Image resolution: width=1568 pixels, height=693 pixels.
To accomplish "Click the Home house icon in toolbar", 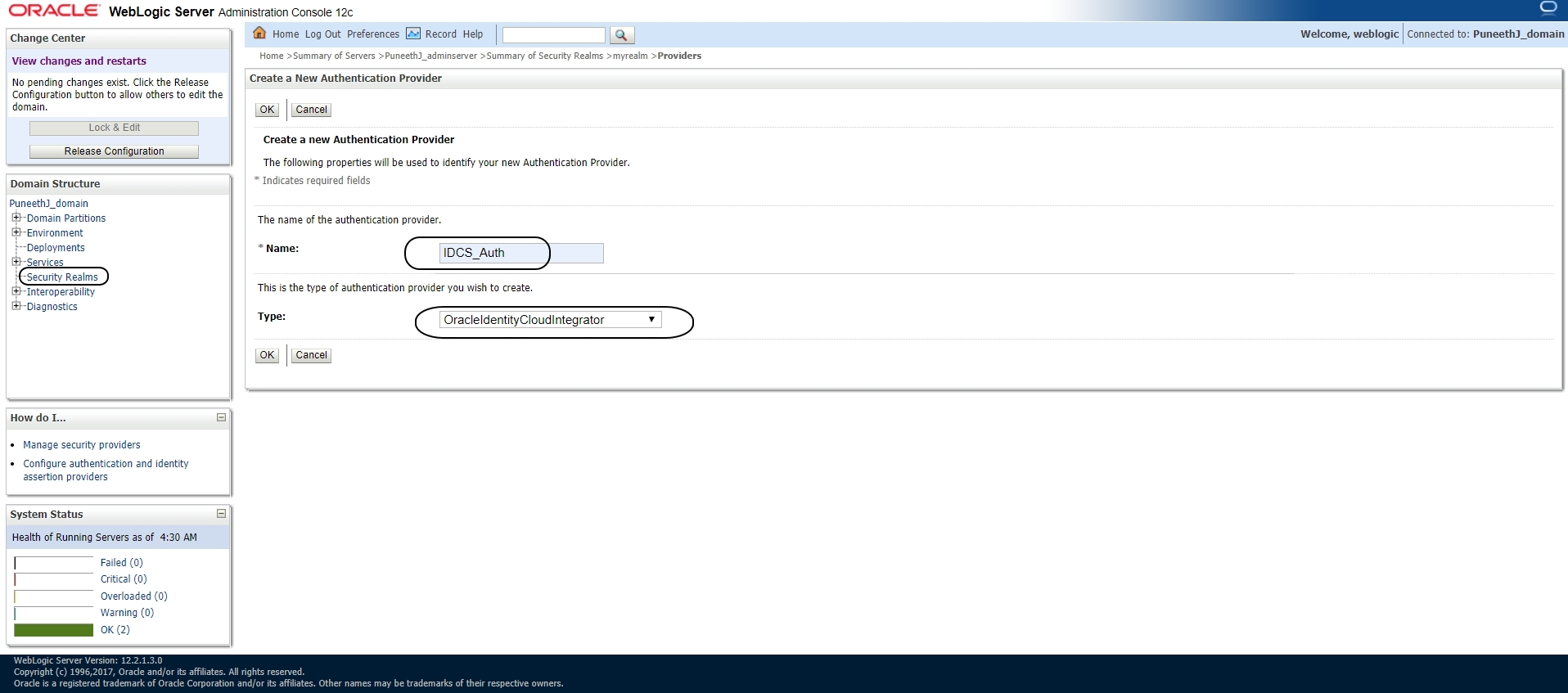I will tap(259, 34).
